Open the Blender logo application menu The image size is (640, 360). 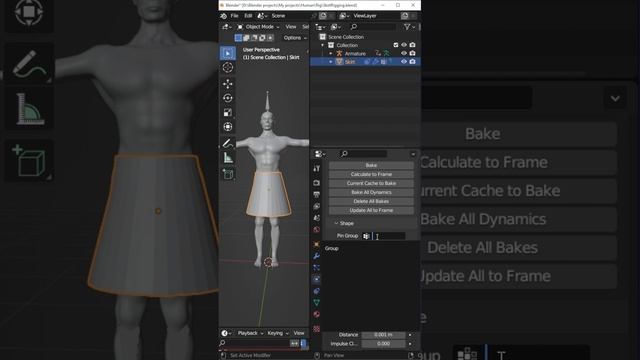click(x=224, y=16)
